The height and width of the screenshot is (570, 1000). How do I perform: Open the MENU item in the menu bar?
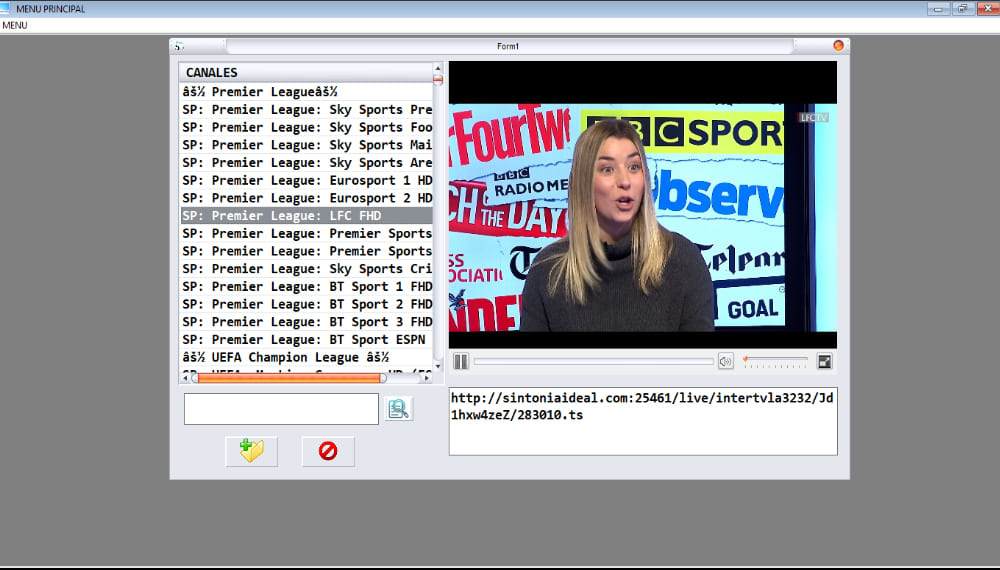pyautogui.click(x=15, y=26)
